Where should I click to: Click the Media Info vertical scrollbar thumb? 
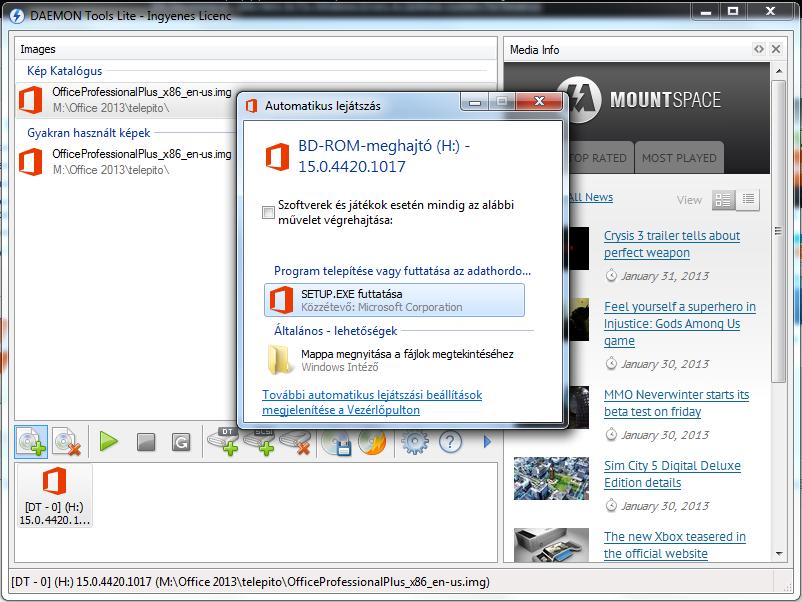point(778,231)
